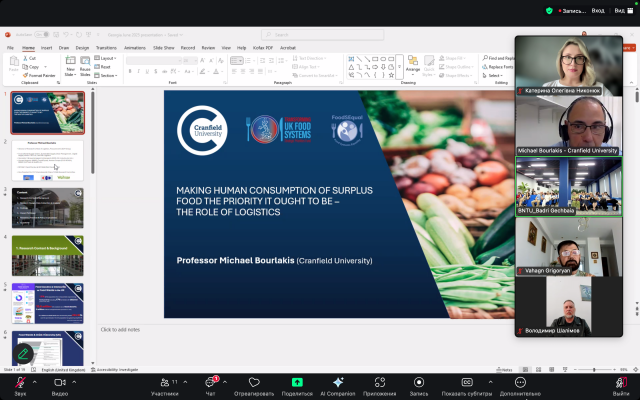
Task: Click the red Выйти leave button
Action: coord(621,385)
